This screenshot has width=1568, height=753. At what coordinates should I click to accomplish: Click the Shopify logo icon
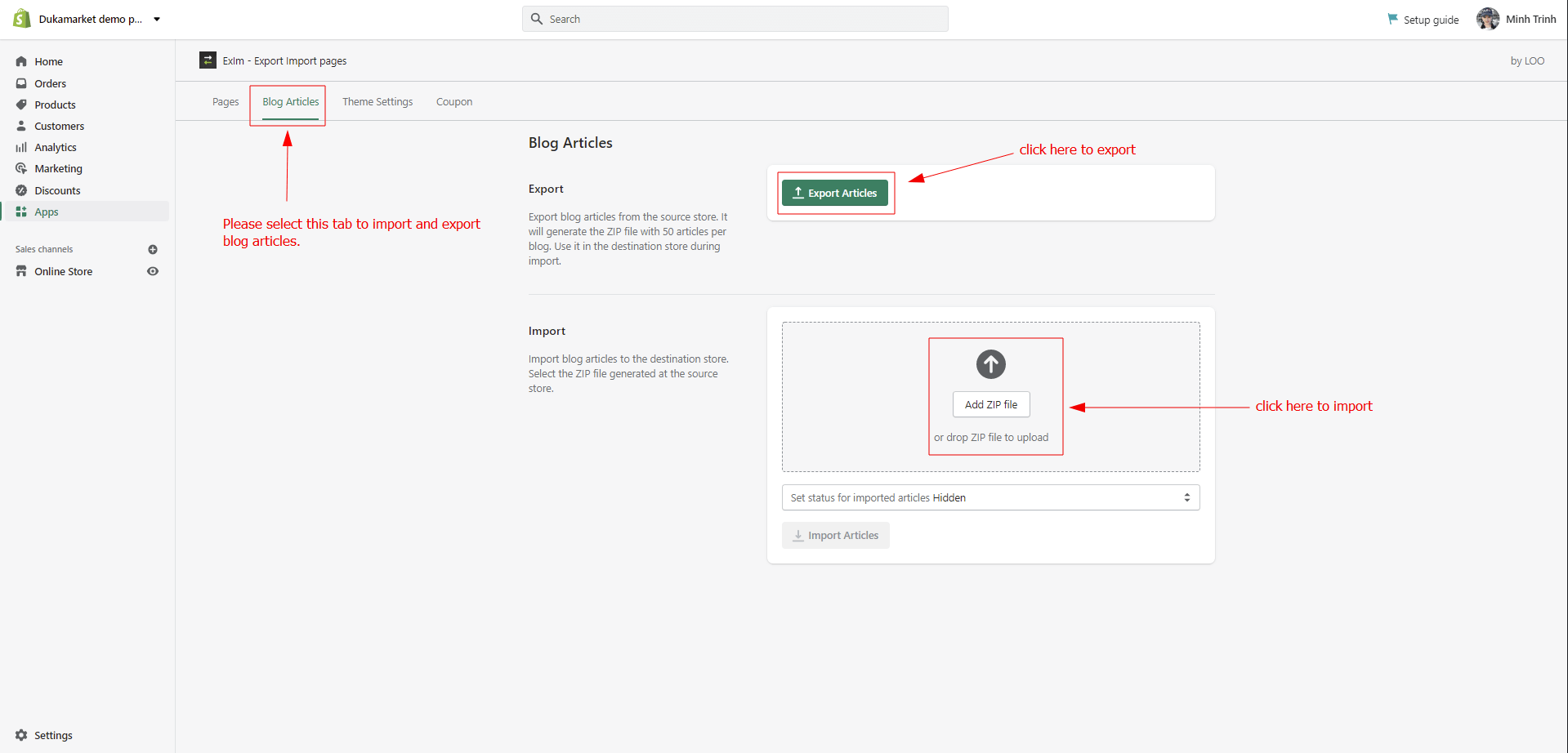pos(22,19)
